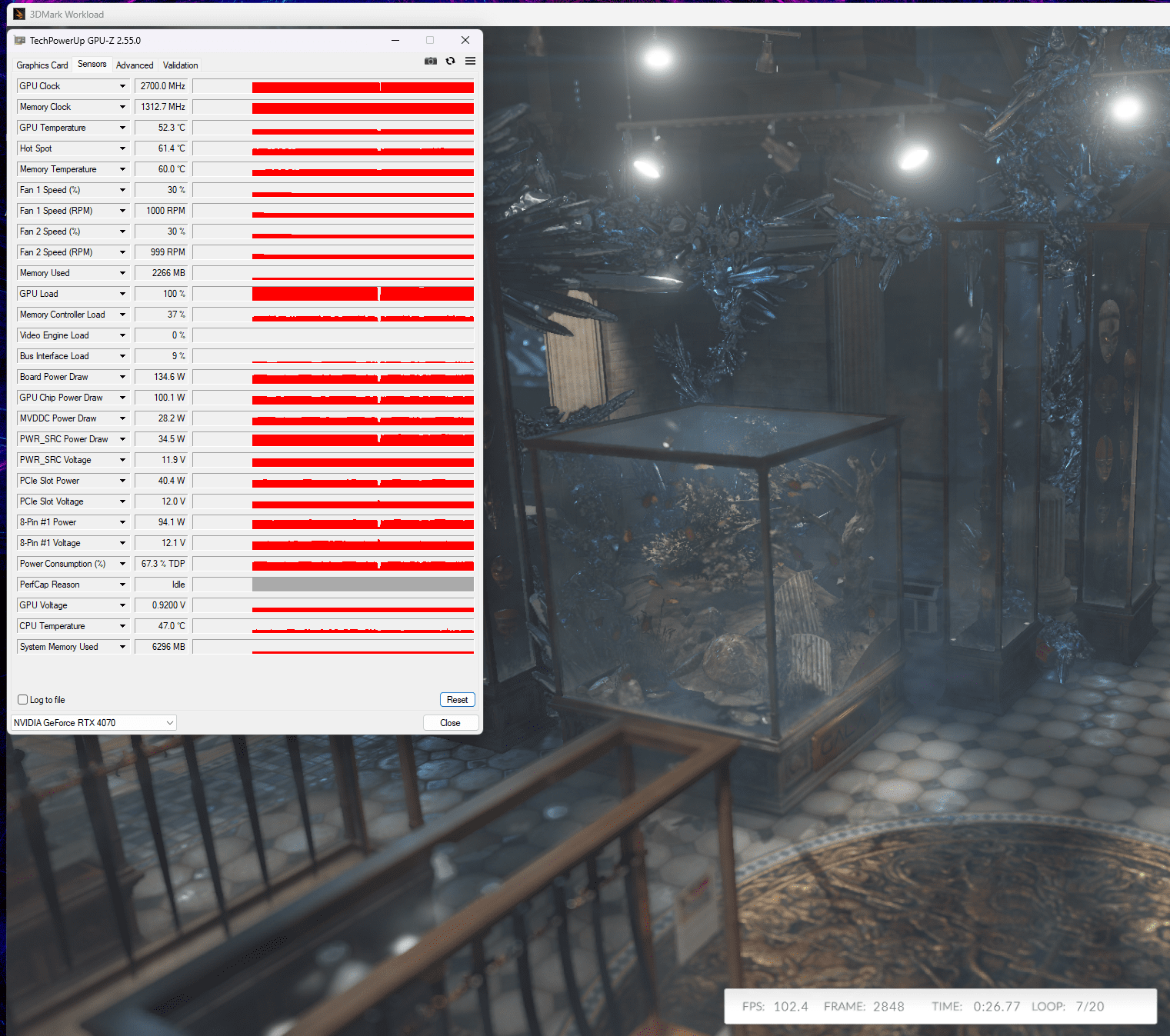Screen dimensions: 1170x1036
Task: Click the refresh sensors icon
Action: click(x=451, y=61)
